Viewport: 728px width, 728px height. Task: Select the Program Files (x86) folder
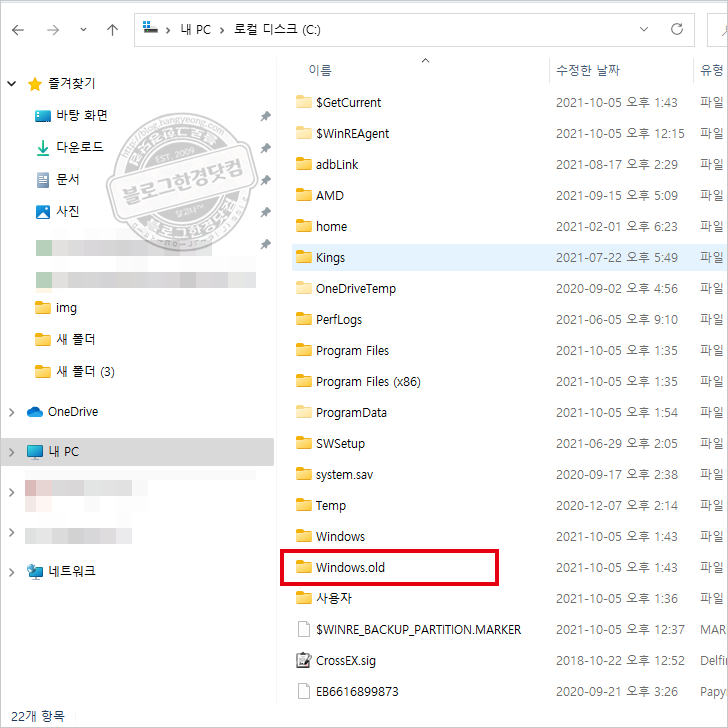point(358,382)
